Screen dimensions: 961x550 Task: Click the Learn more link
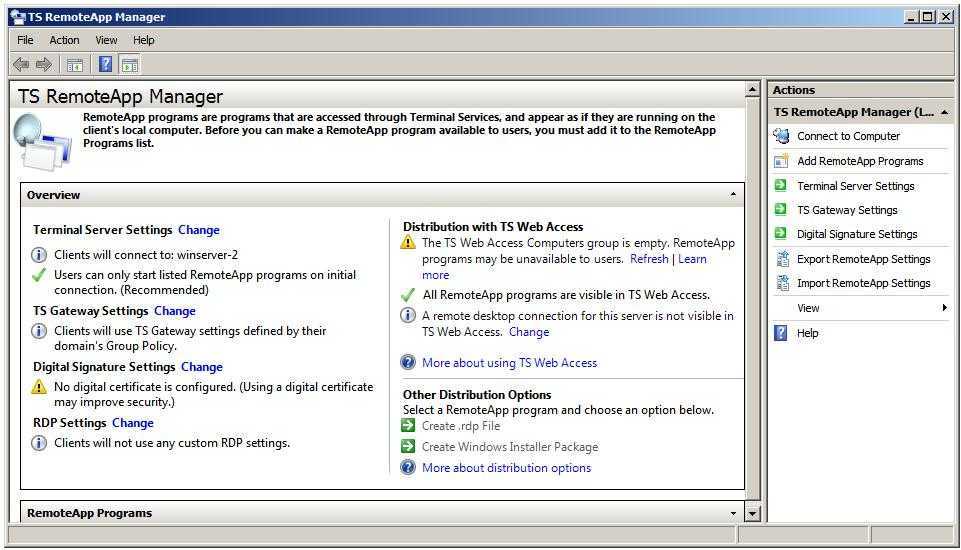click(692, 259)
